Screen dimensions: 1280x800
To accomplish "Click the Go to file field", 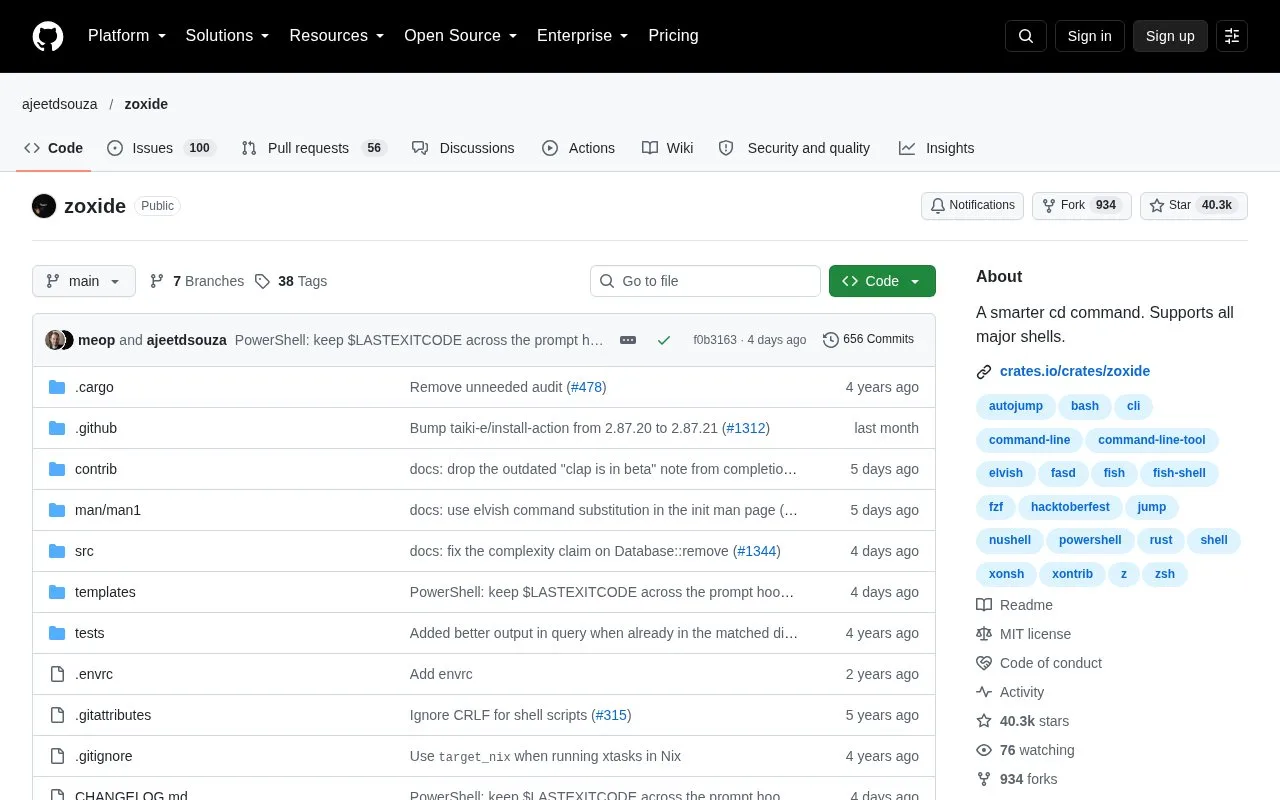I will pyautogui.click(x=705, y=281).
